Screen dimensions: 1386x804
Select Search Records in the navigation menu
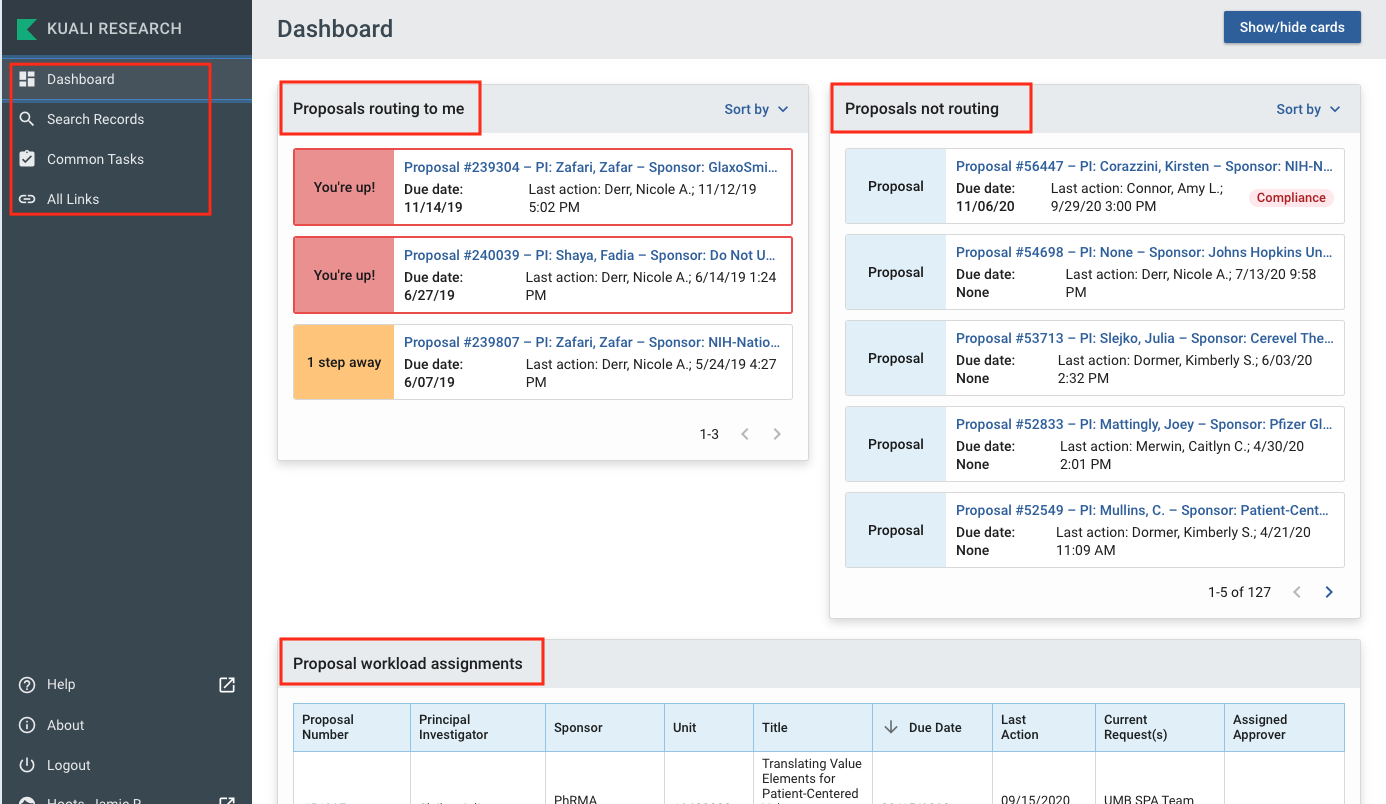coord(93,119)
